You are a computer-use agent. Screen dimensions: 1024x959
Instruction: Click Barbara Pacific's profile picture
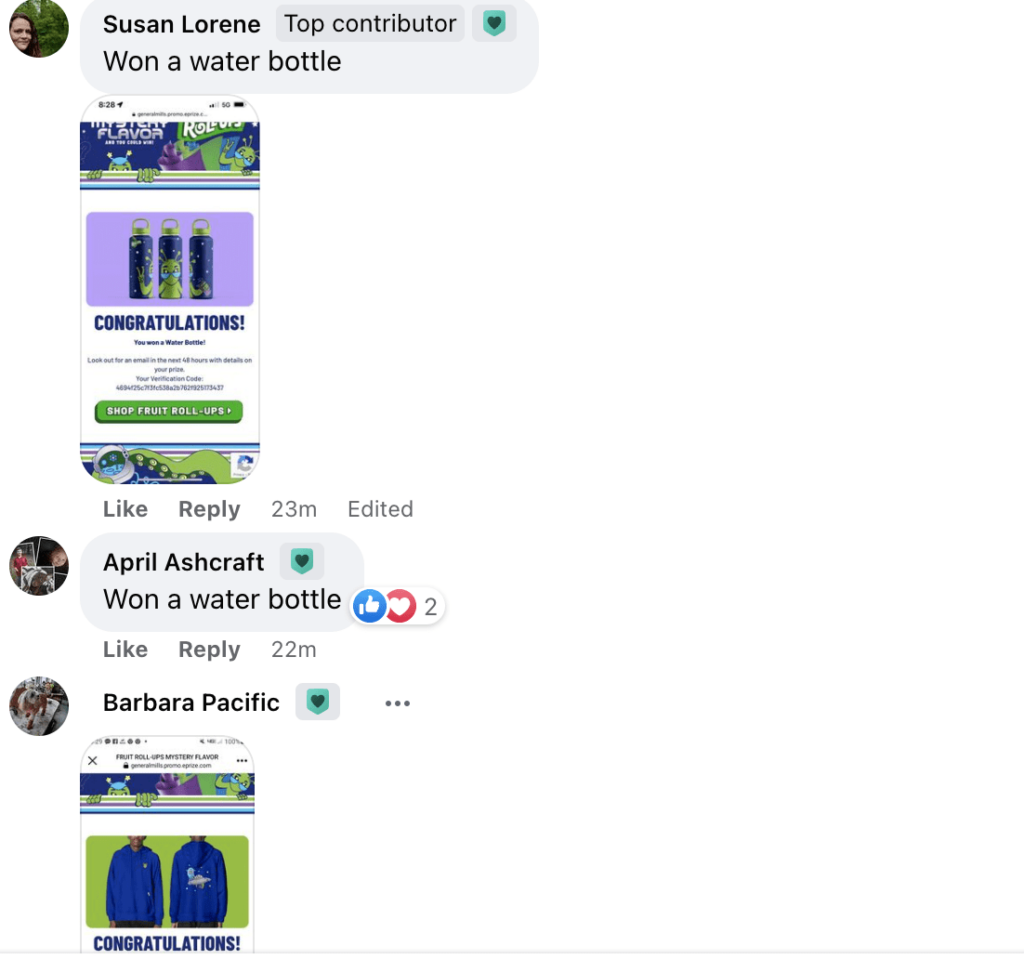(x=39, y=706)
